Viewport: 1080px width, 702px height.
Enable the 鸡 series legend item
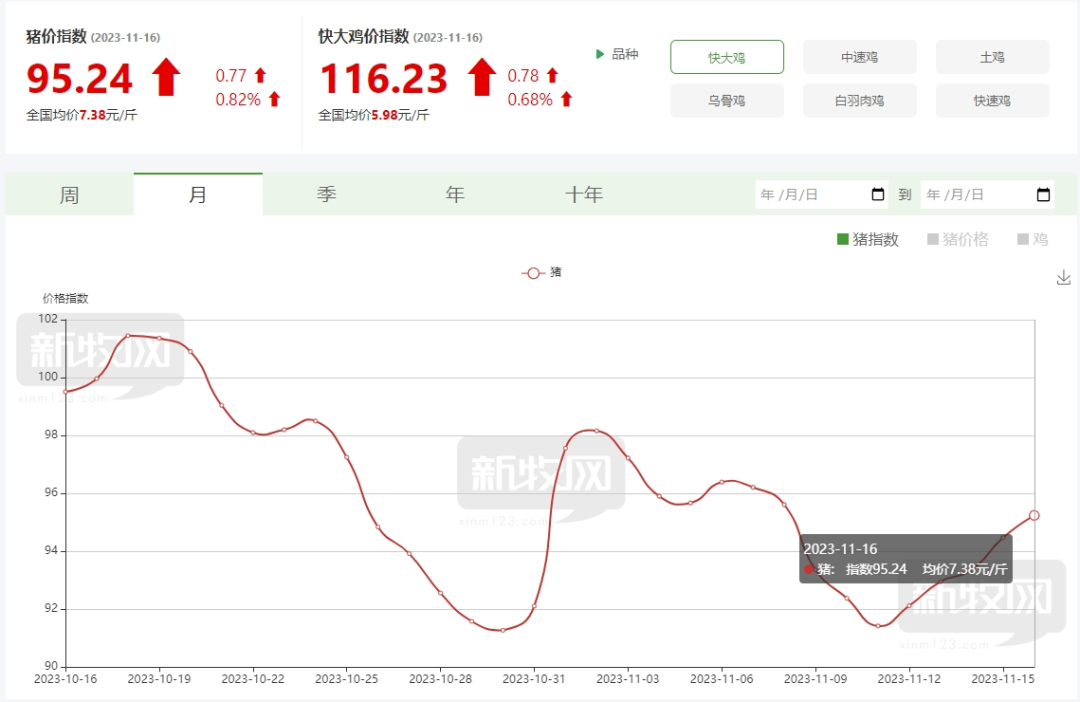click(1032, 239)
